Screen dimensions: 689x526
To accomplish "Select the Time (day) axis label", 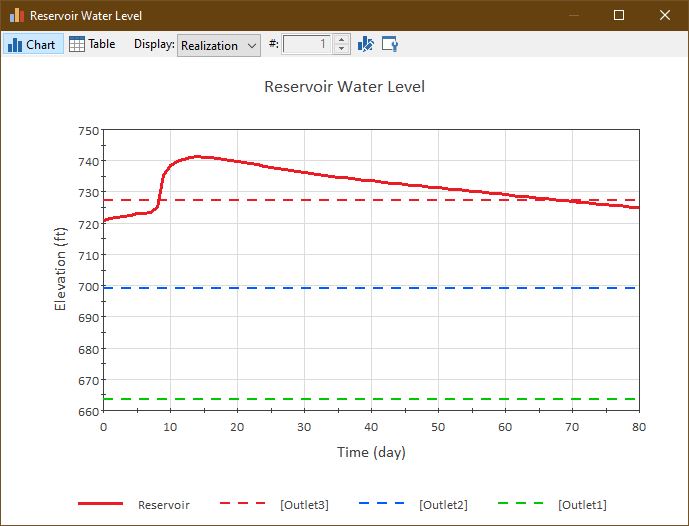I will click(371, 452).
